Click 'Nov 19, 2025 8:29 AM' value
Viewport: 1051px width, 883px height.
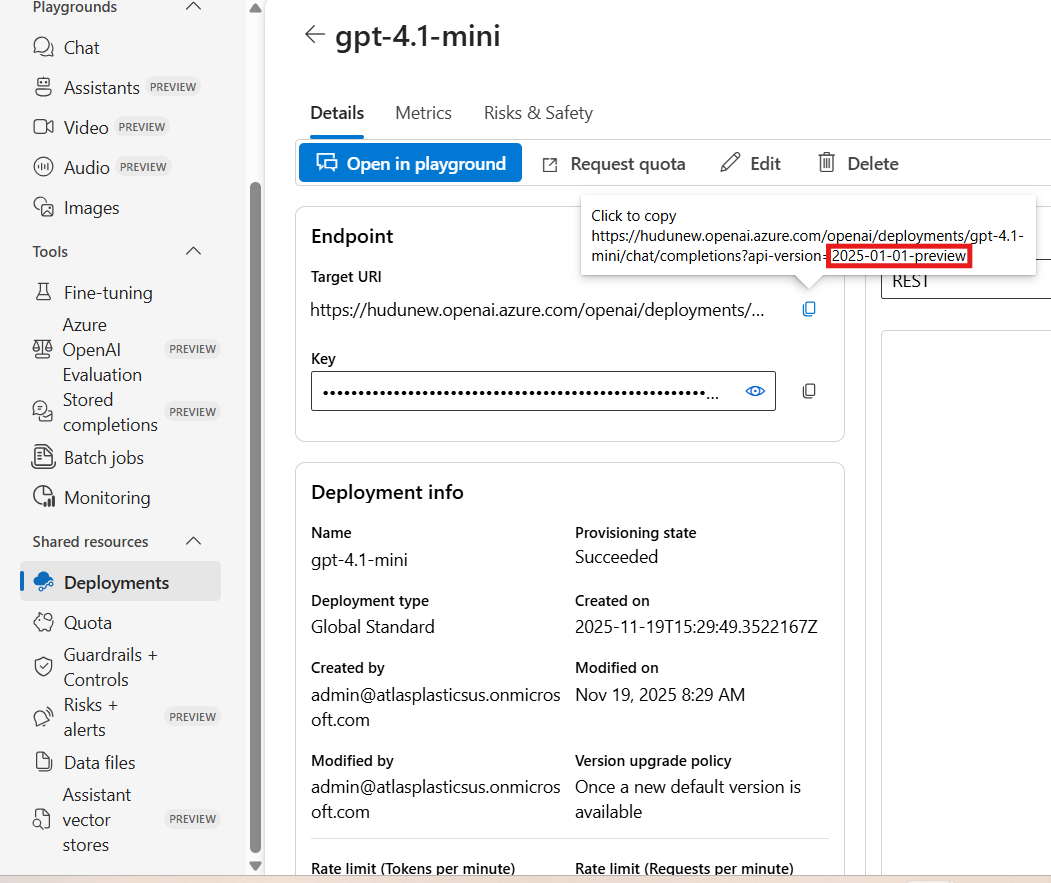660,694
